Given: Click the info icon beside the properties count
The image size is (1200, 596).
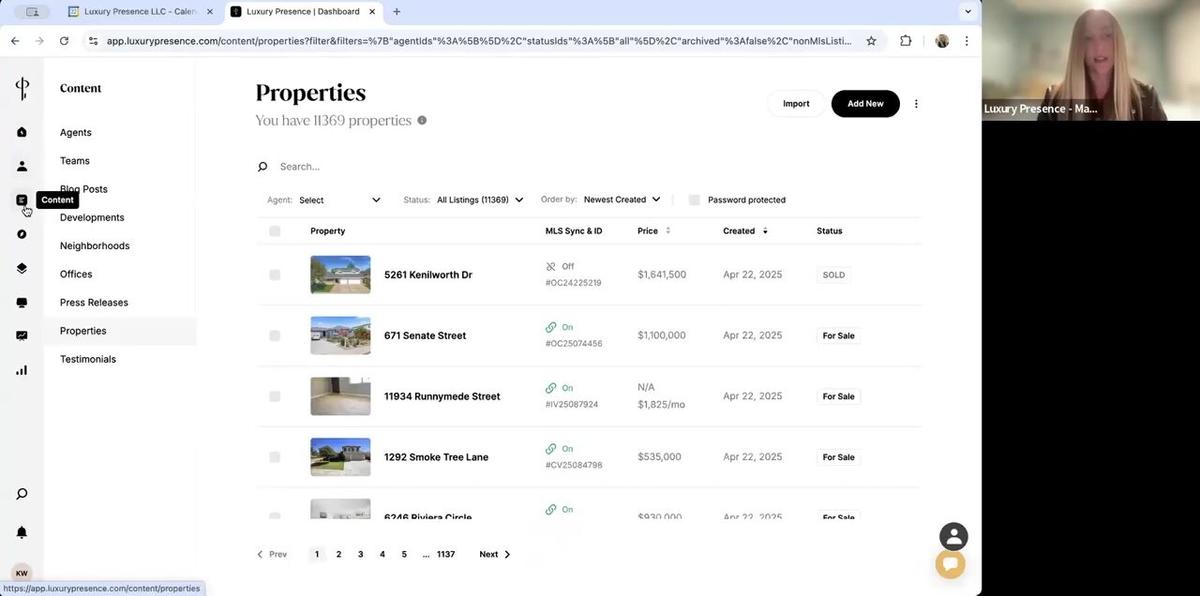Looking at the screenshot, I should (x=422, y=120).
